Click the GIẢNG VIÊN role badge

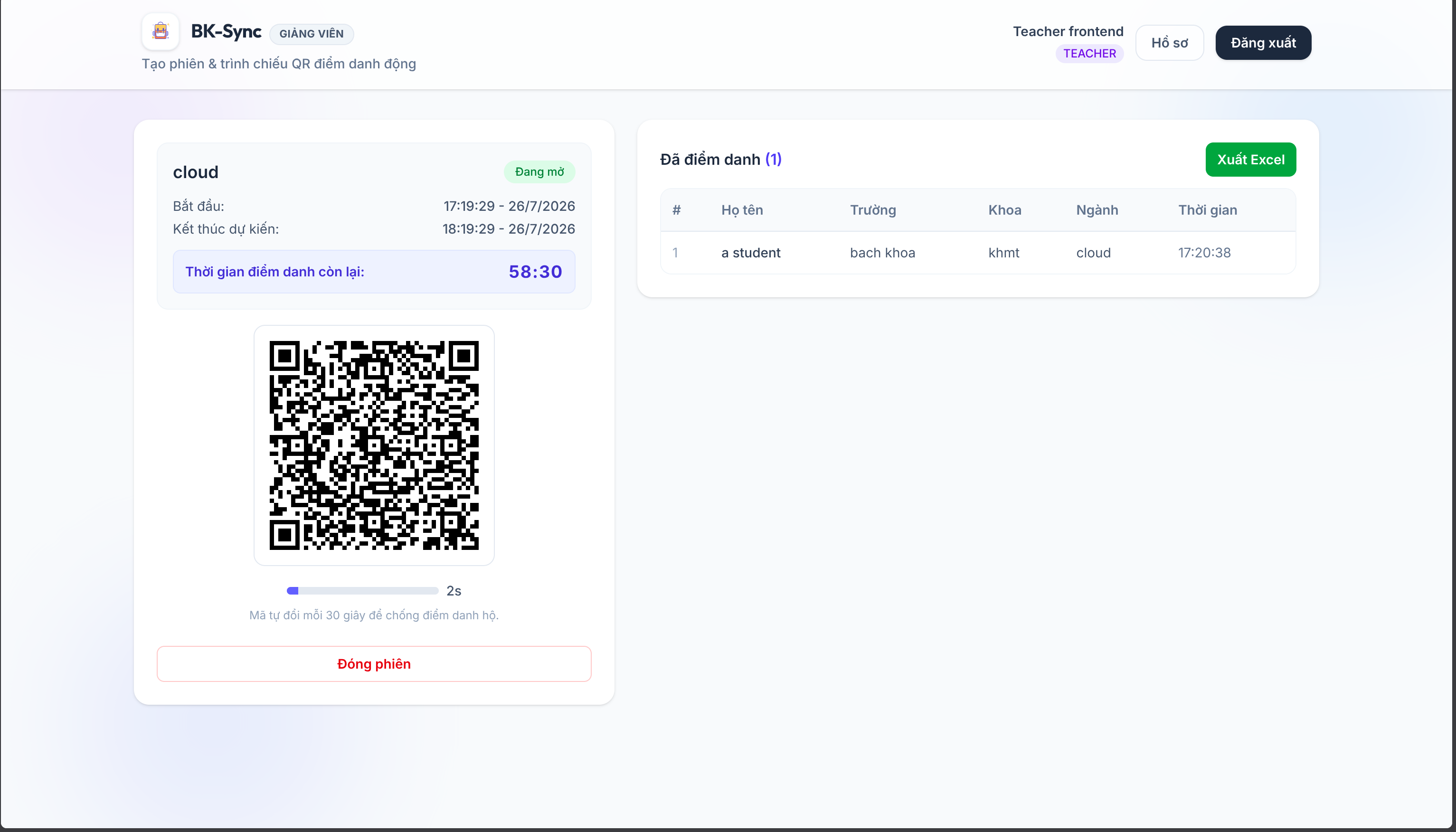pos(312,34)
